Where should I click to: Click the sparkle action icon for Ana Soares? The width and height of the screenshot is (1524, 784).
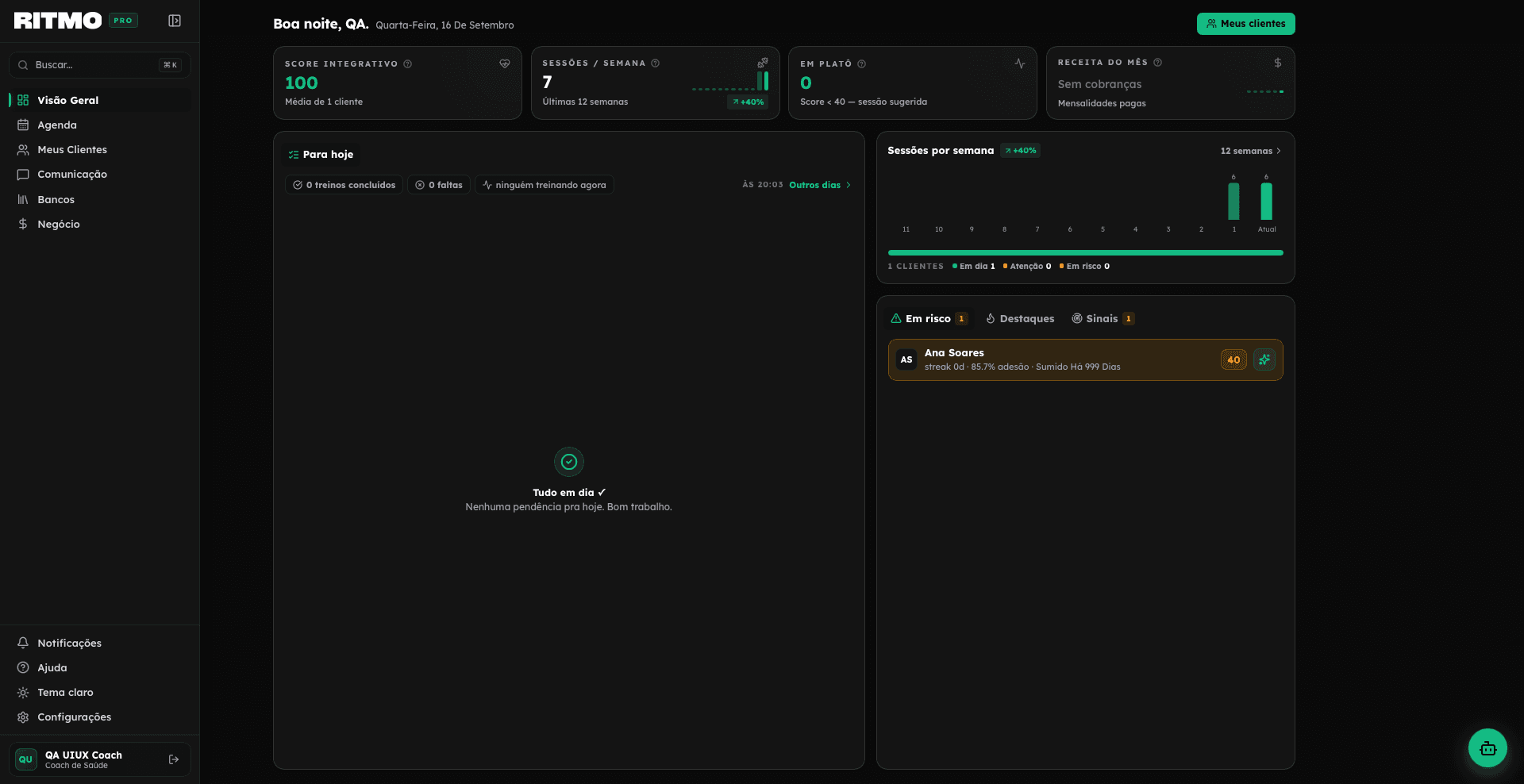pos(1264,359)
